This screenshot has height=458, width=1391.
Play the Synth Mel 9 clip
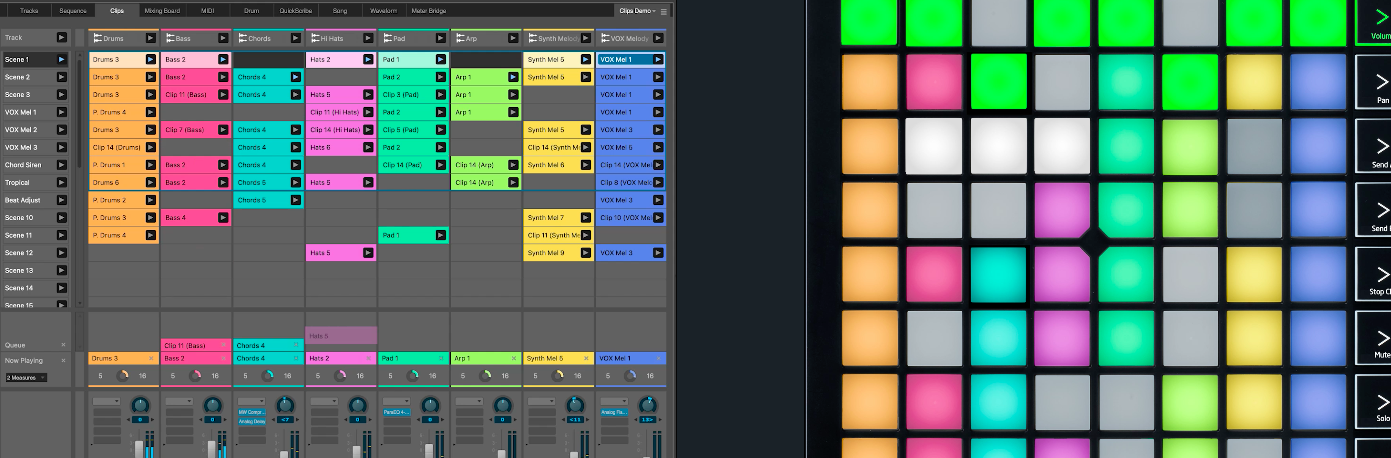[x=585, y=254]
